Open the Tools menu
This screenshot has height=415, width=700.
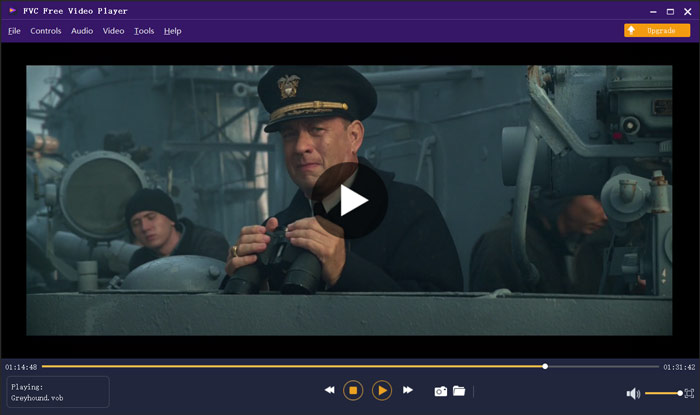[x=144, y=31]
